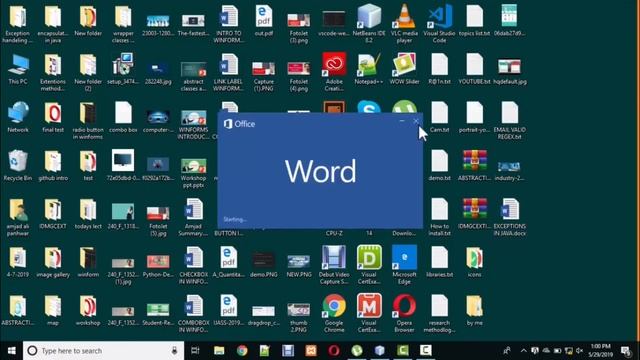Select topics list.txt file

pyautogui.click(x=474, y=20)
